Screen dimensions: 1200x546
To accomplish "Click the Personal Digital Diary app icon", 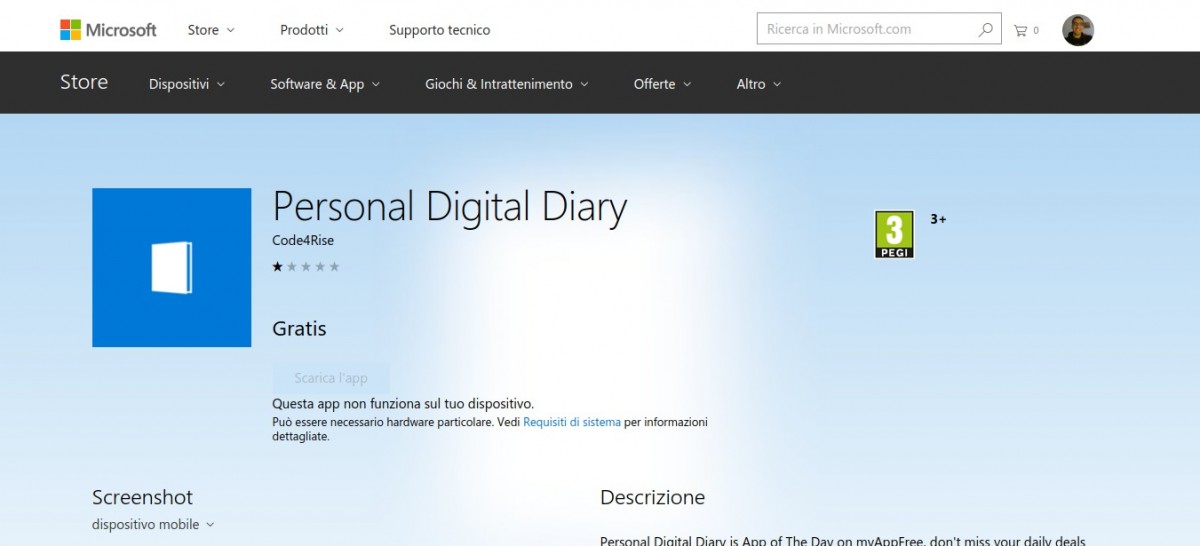I will 172,268.
